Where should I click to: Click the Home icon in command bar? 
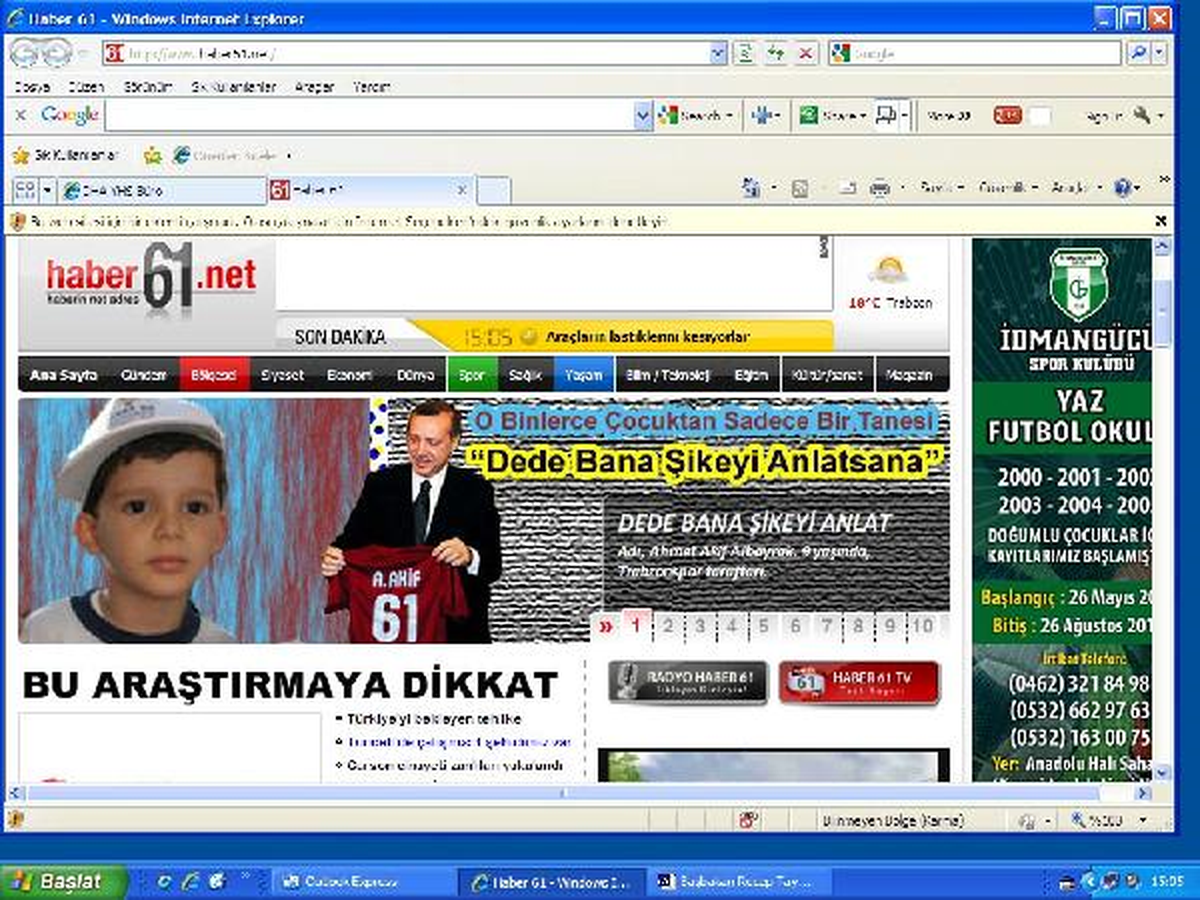point(751,187)
